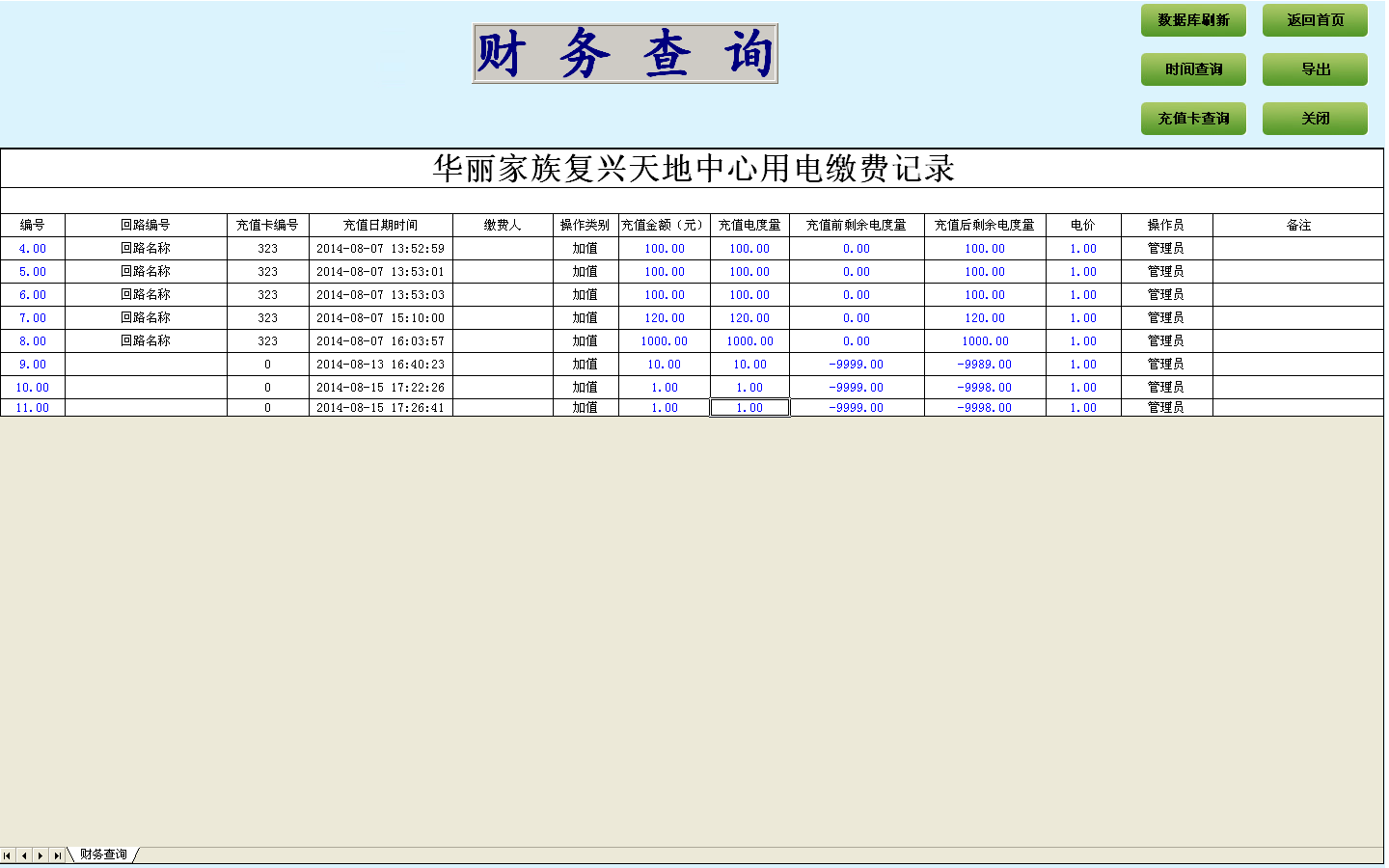
Task: Click the timestamp 2014-08-15 17:26:41
Action: click(381, 408)
